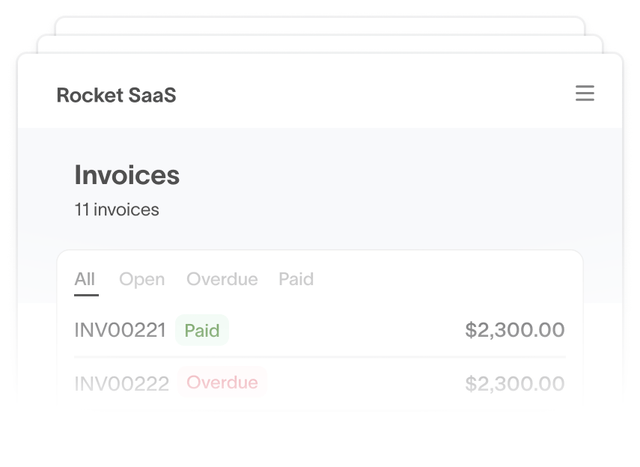The image size is (640, 467).
Task: Click the INV00221 amount $2,300.00
Action: [514, 330]
